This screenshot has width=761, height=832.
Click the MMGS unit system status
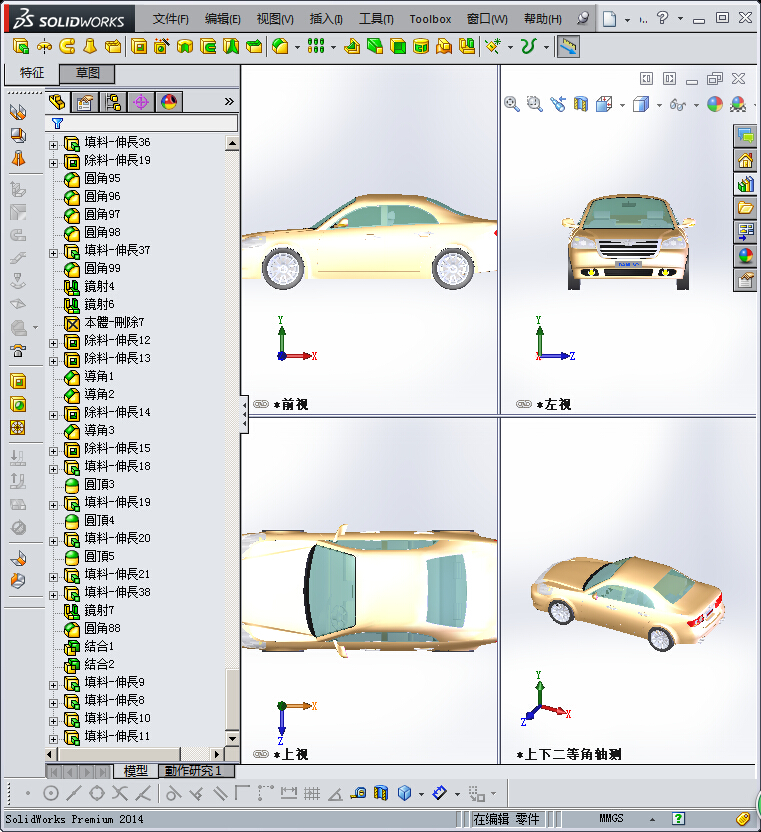tap(611, 818)
